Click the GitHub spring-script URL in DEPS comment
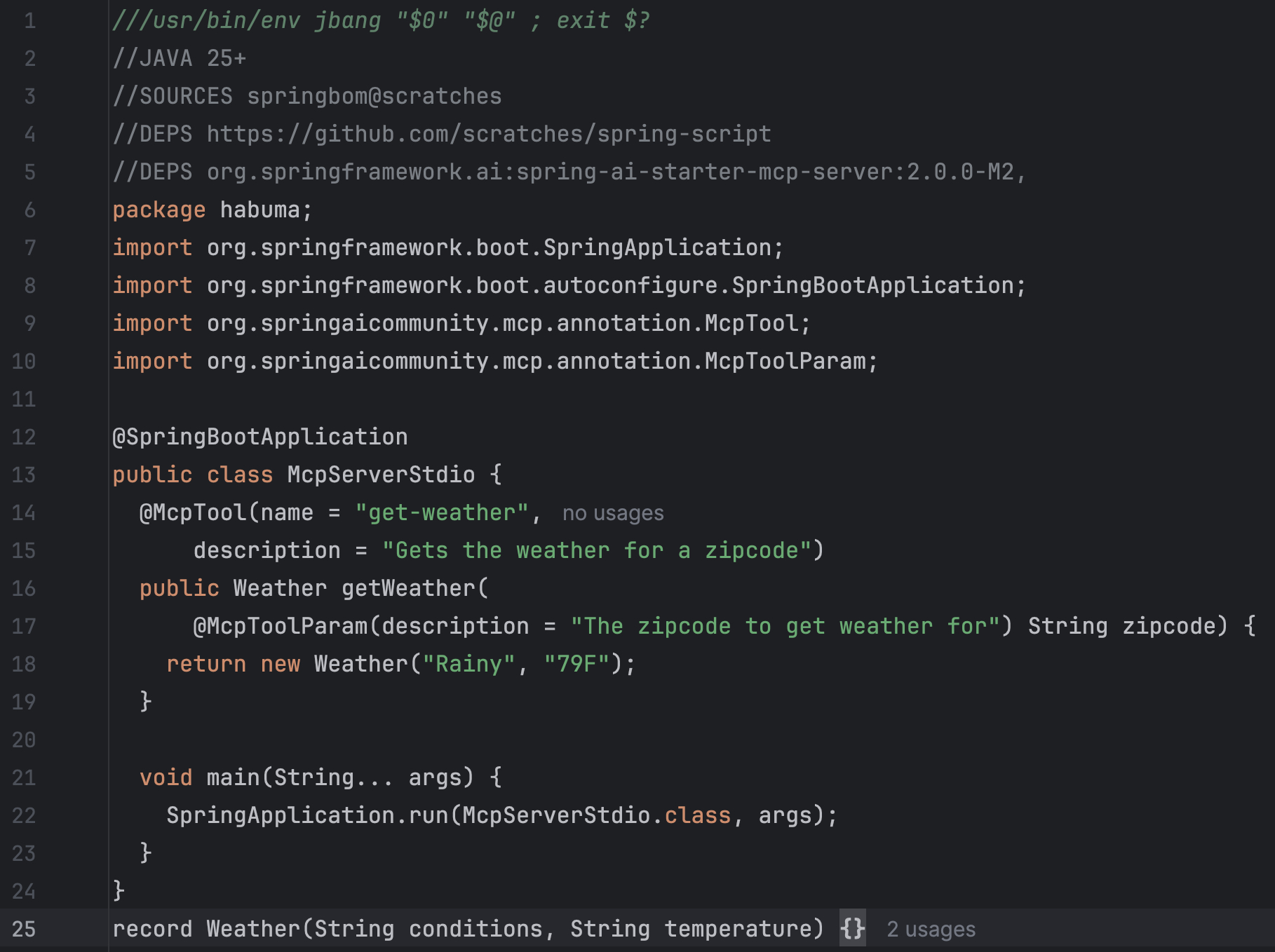Viewport: 1275px width, 952px height. click(488, 134)
